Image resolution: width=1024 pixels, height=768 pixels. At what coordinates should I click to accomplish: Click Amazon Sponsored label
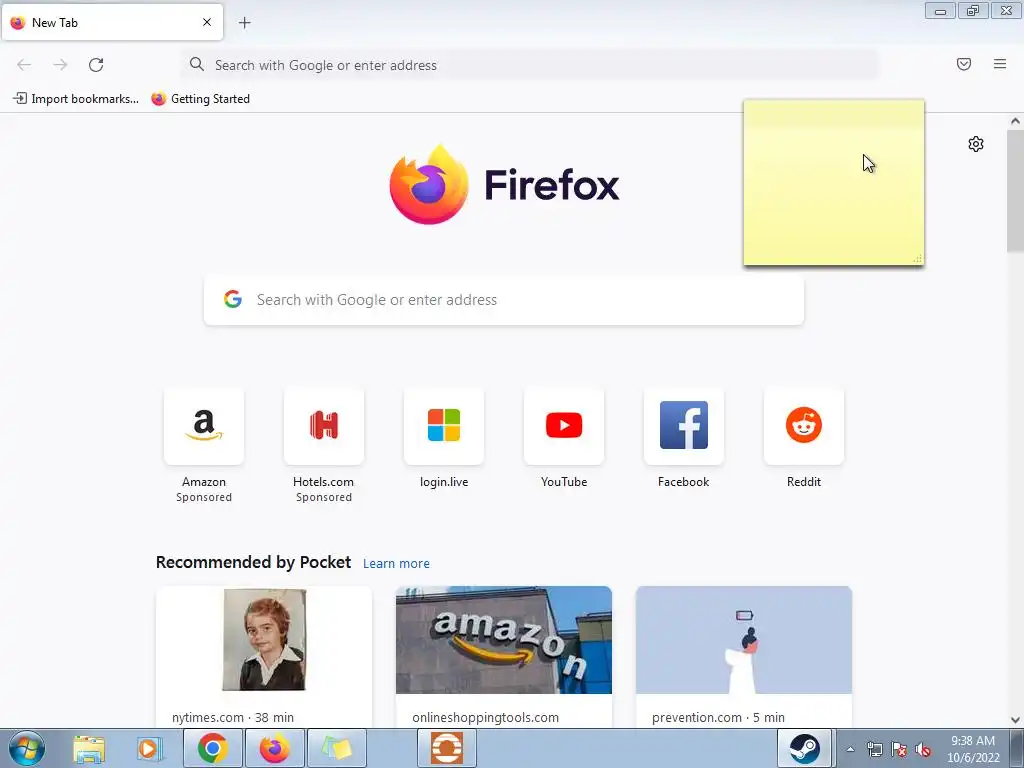pyautogui.click(x=204, y=497)
